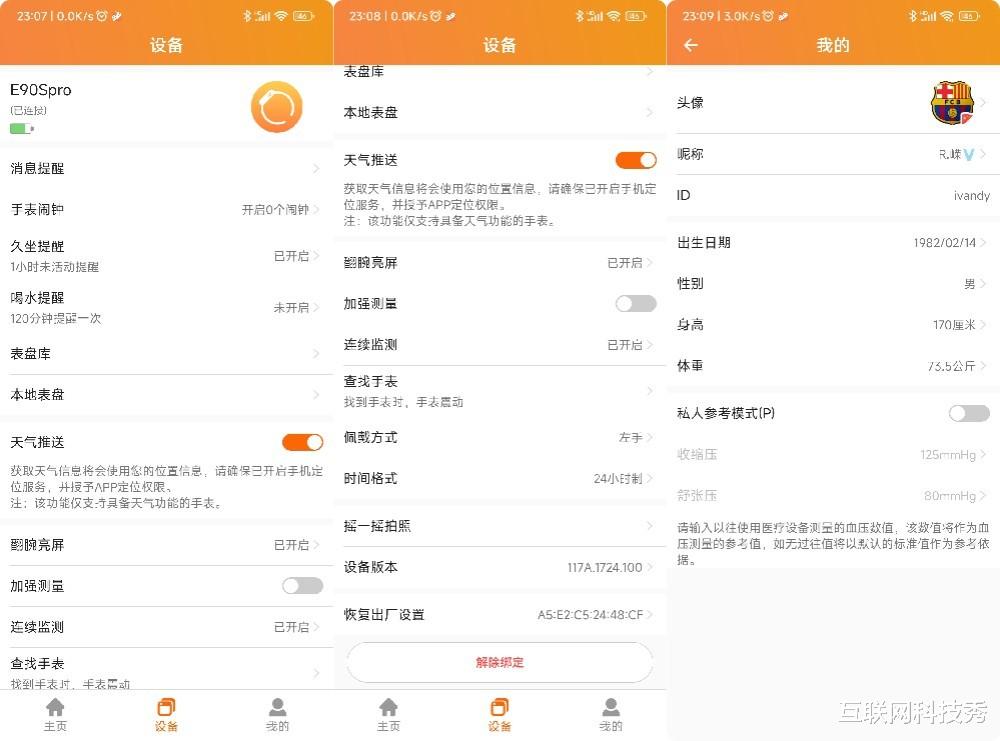Toggle 加强测量 switch on left screen
1000x741 pixels.
[302, 585]
